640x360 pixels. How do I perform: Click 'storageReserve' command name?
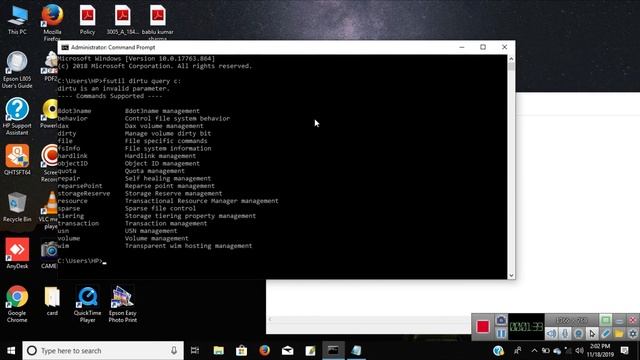tap(84, 193)
